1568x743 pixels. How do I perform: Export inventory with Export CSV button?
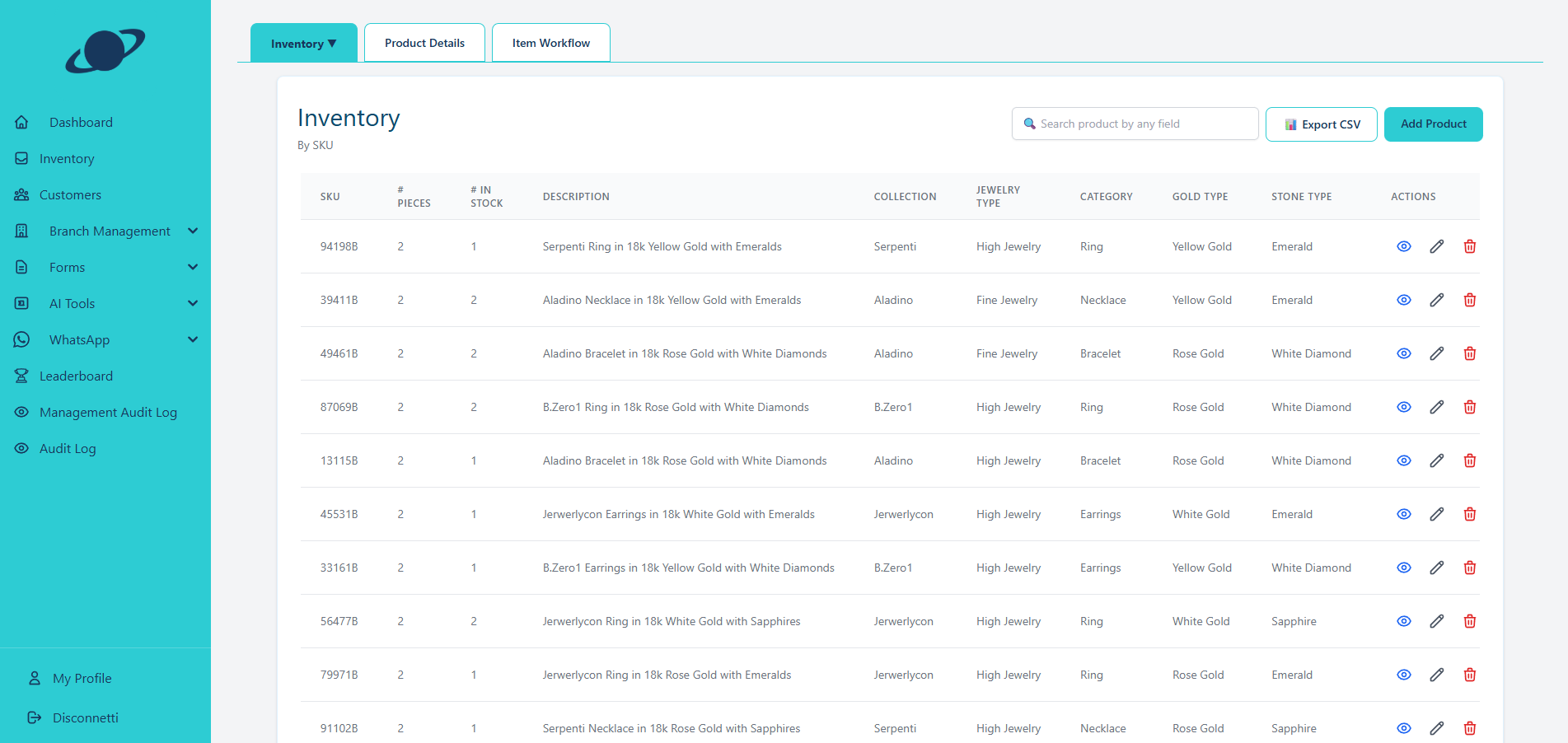click(x=1321, y=124)
